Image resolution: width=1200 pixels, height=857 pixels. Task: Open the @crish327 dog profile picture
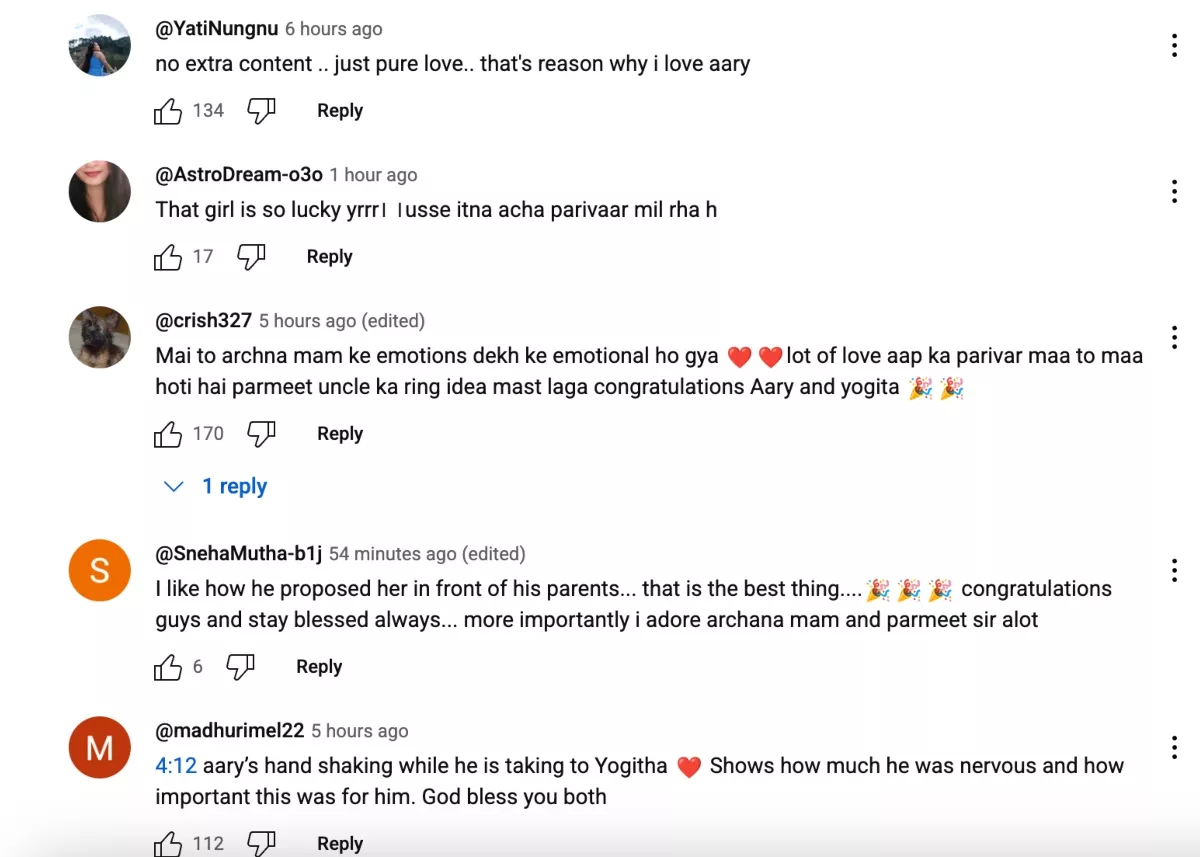click(x=100, y=337)
